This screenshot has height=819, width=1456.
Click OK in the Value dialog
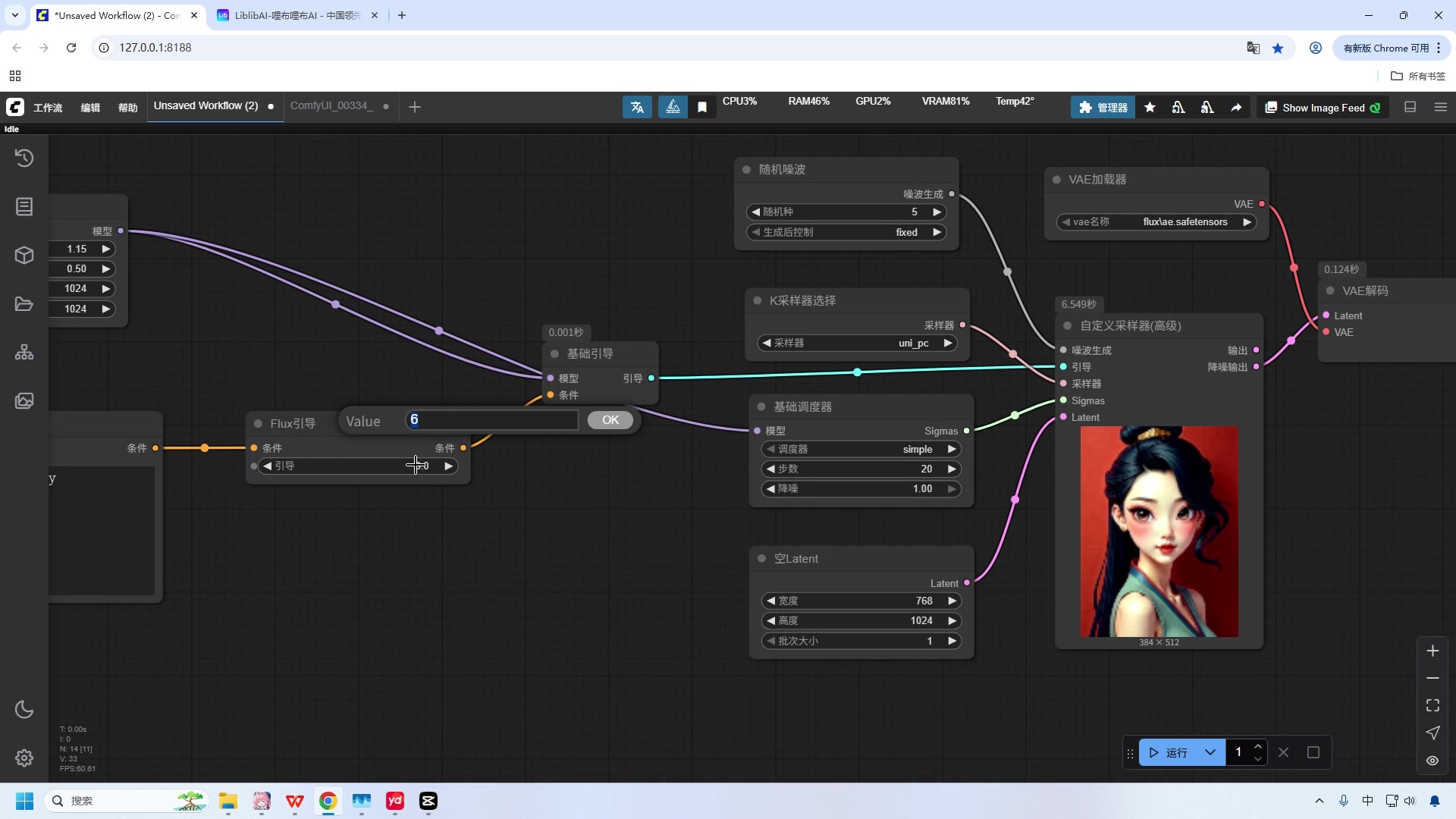coord(610,420)
